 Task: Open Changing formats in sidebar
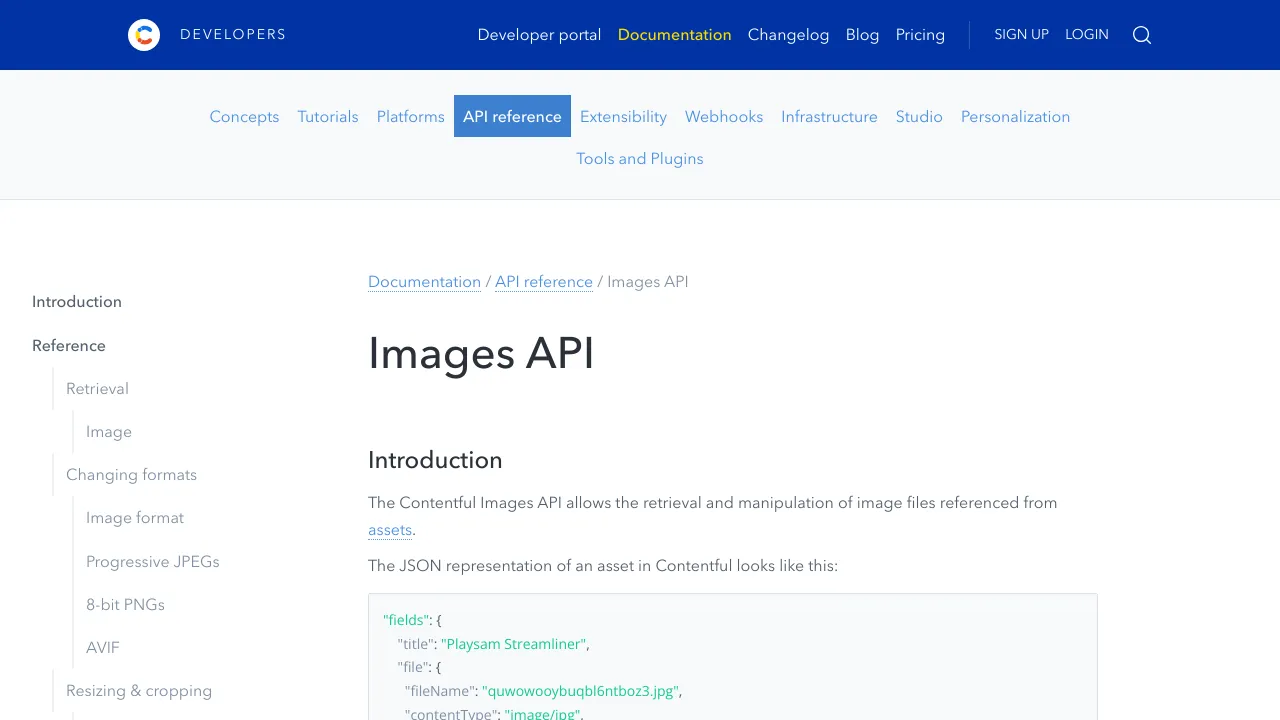131,475
